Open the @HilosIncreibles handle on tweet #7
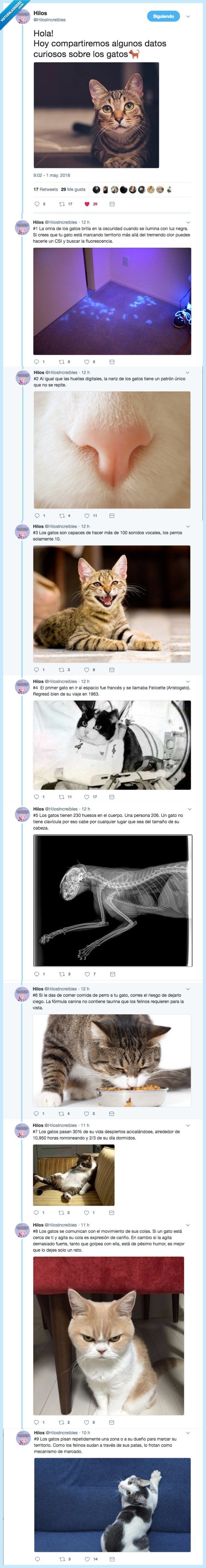Image resolution: width=206 pixels, height=1568 pixels. 61,1125
